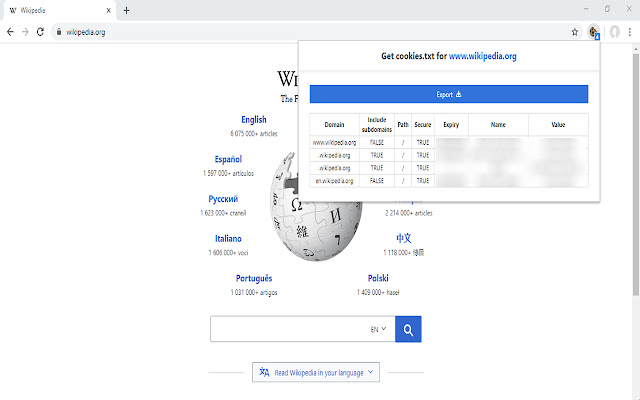Click the en.wikipedia.org domain cell
This screenshot has width=640, height=400.
tap(334, 180)
